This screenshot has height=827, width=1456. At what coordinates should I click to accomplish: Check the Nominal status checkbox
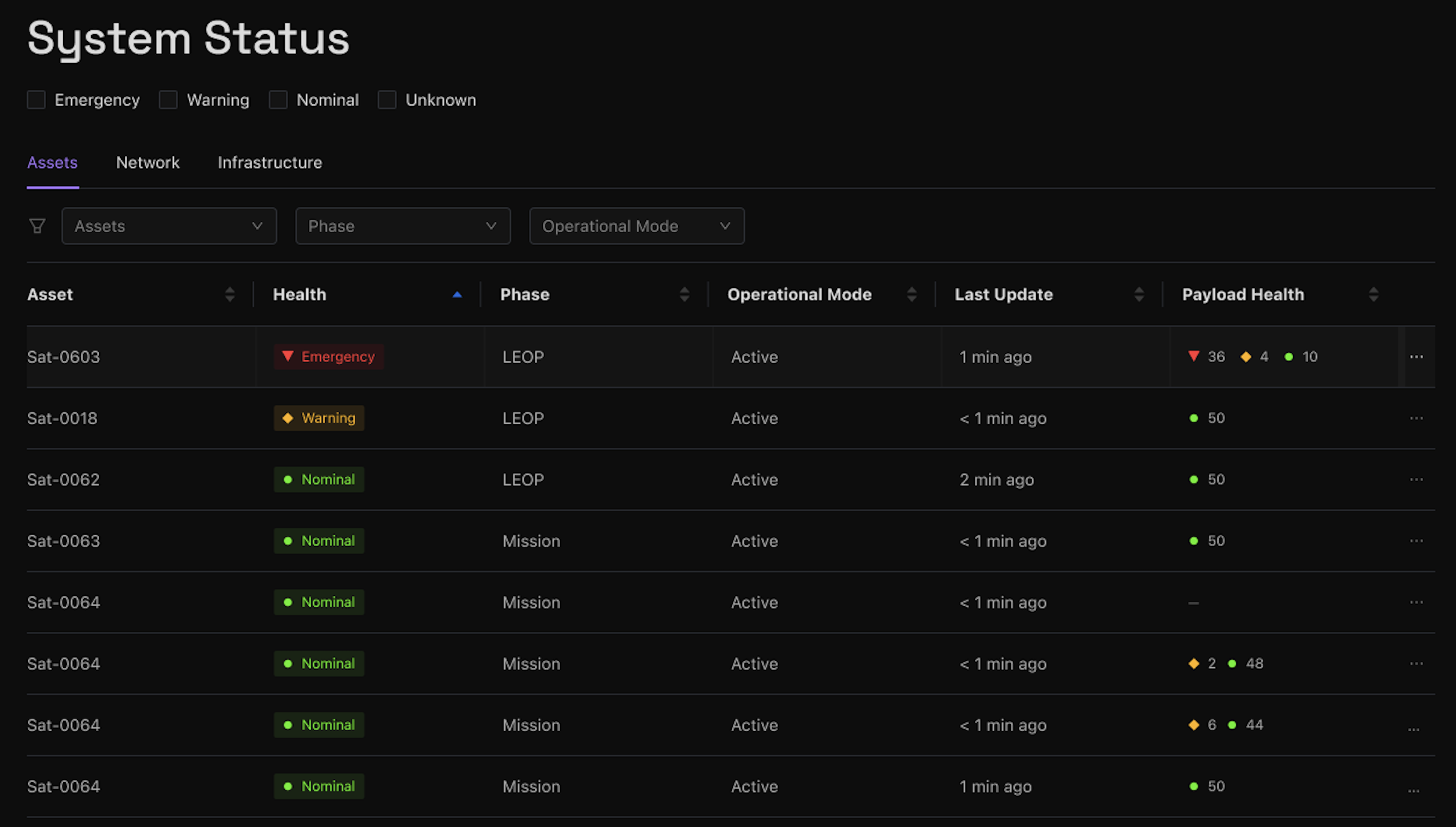278,100
